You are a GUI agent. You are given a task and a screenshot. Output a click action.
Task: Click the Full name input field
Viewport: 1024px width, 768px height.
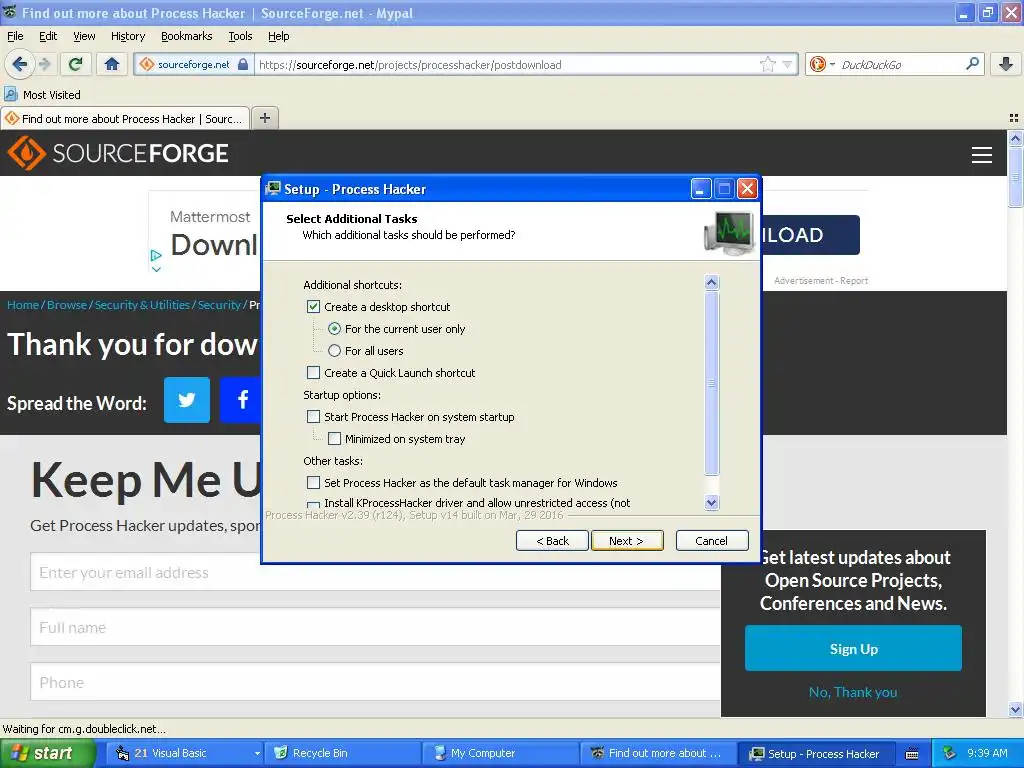click(376, 628)
